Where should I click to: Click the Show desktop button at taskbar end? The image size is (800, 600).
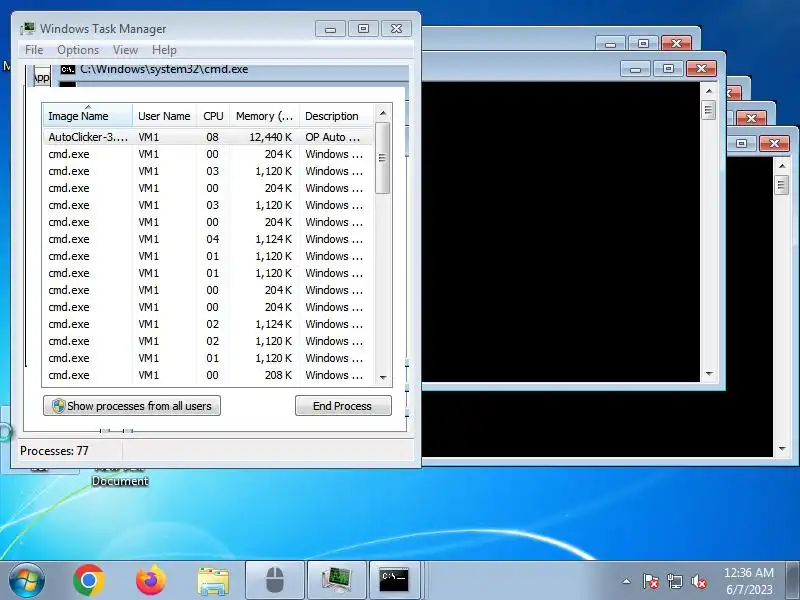(793, 581)
